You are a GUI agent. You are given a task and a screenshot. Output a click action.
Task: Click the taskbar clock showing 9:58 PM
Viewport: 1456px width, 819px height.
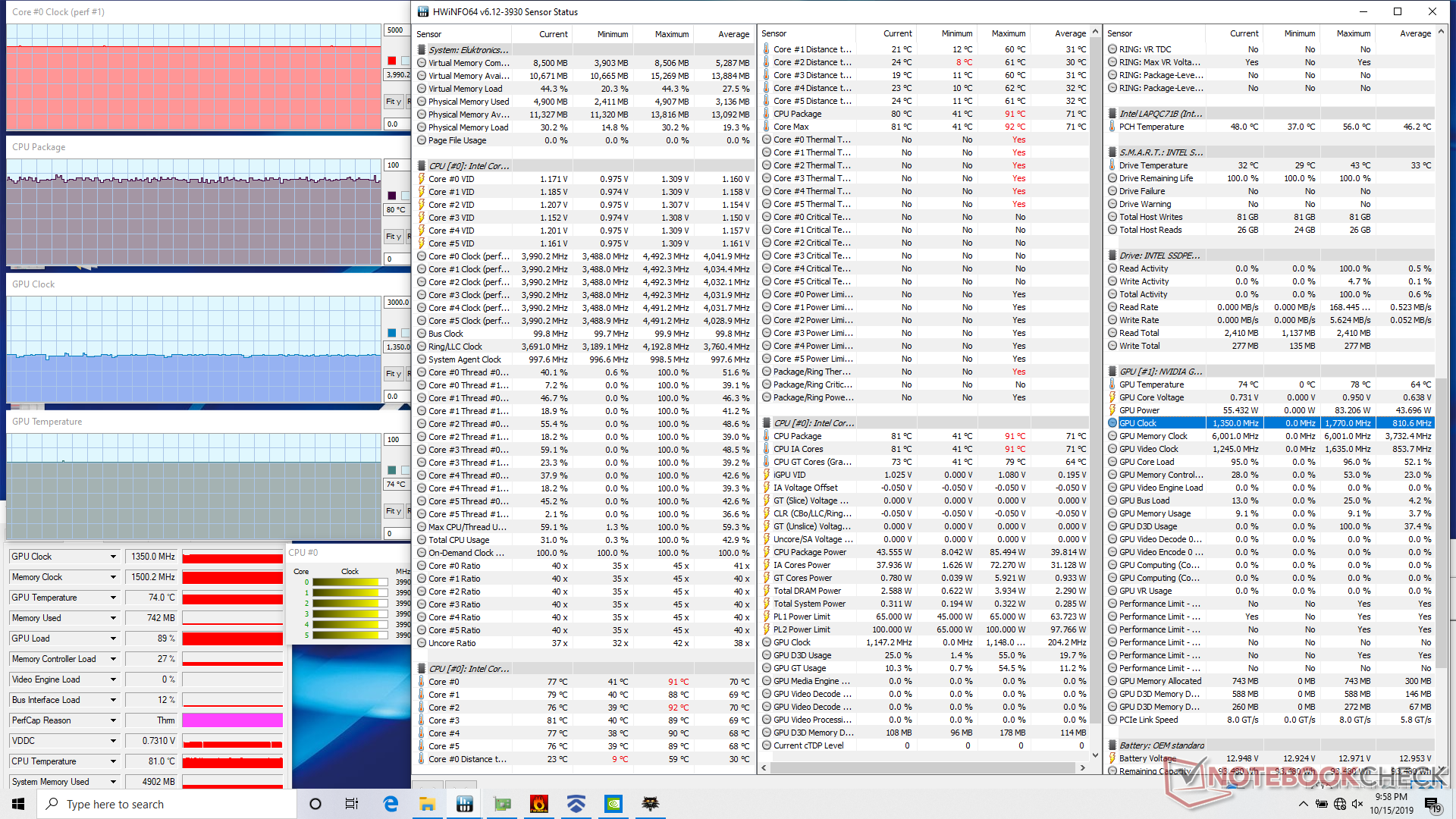(1392, 804)
